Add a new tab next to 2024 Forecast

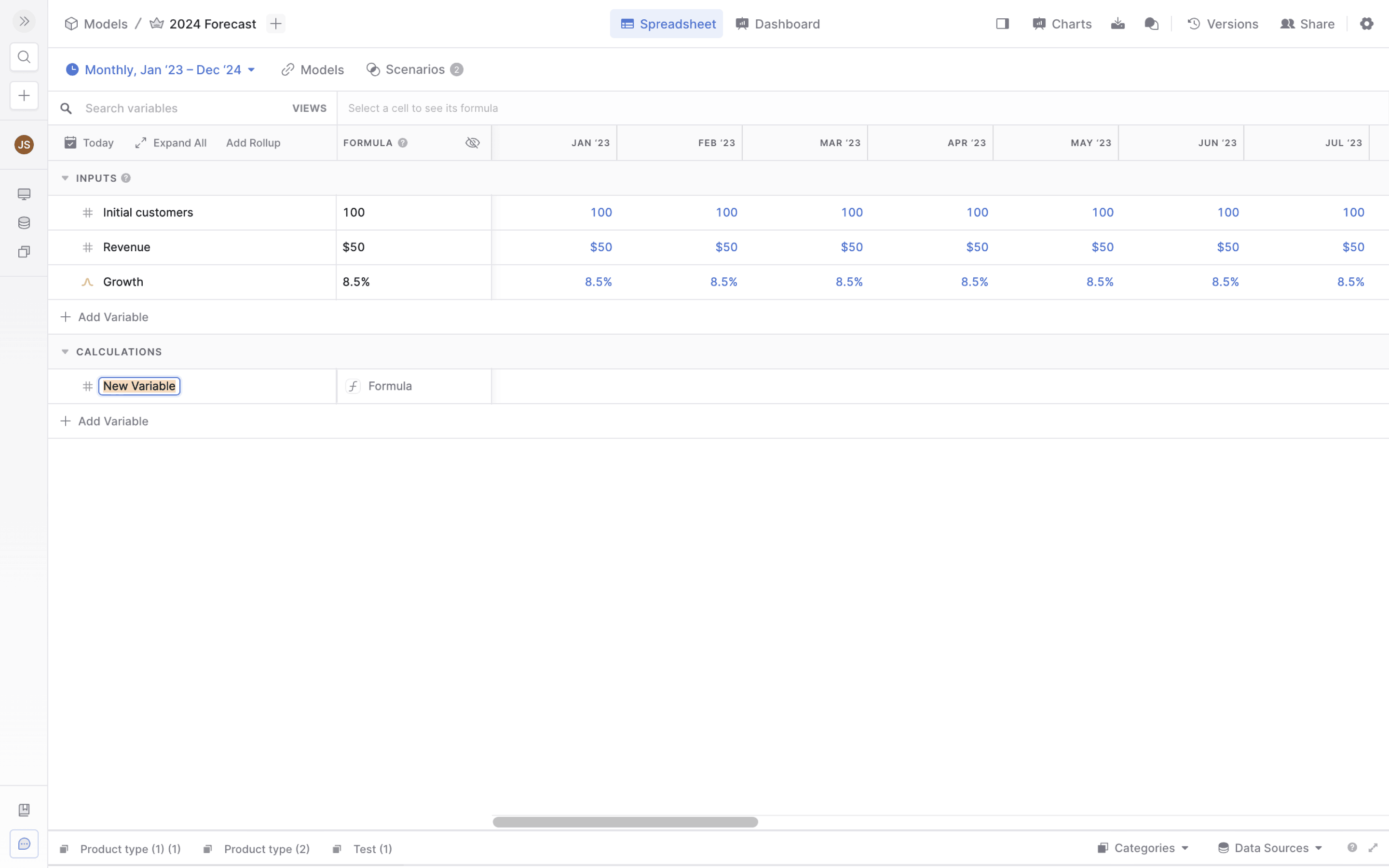(276, 24)
